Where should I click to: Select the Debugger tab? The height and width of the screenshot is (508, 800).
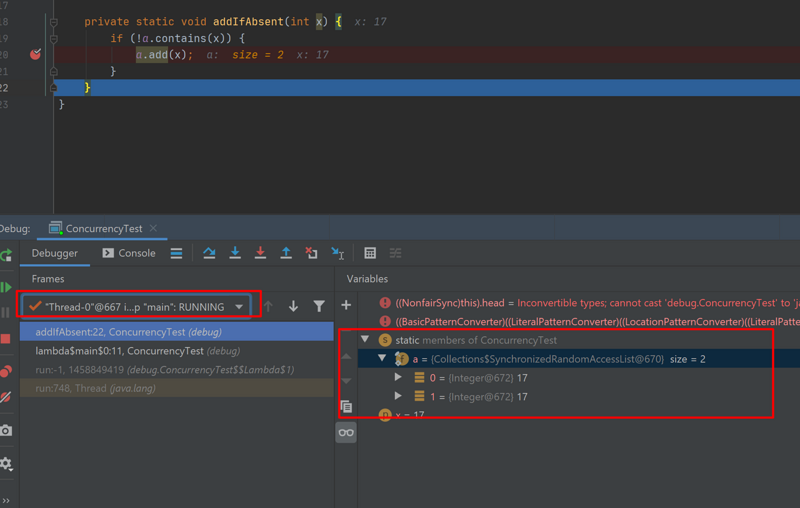54,254
